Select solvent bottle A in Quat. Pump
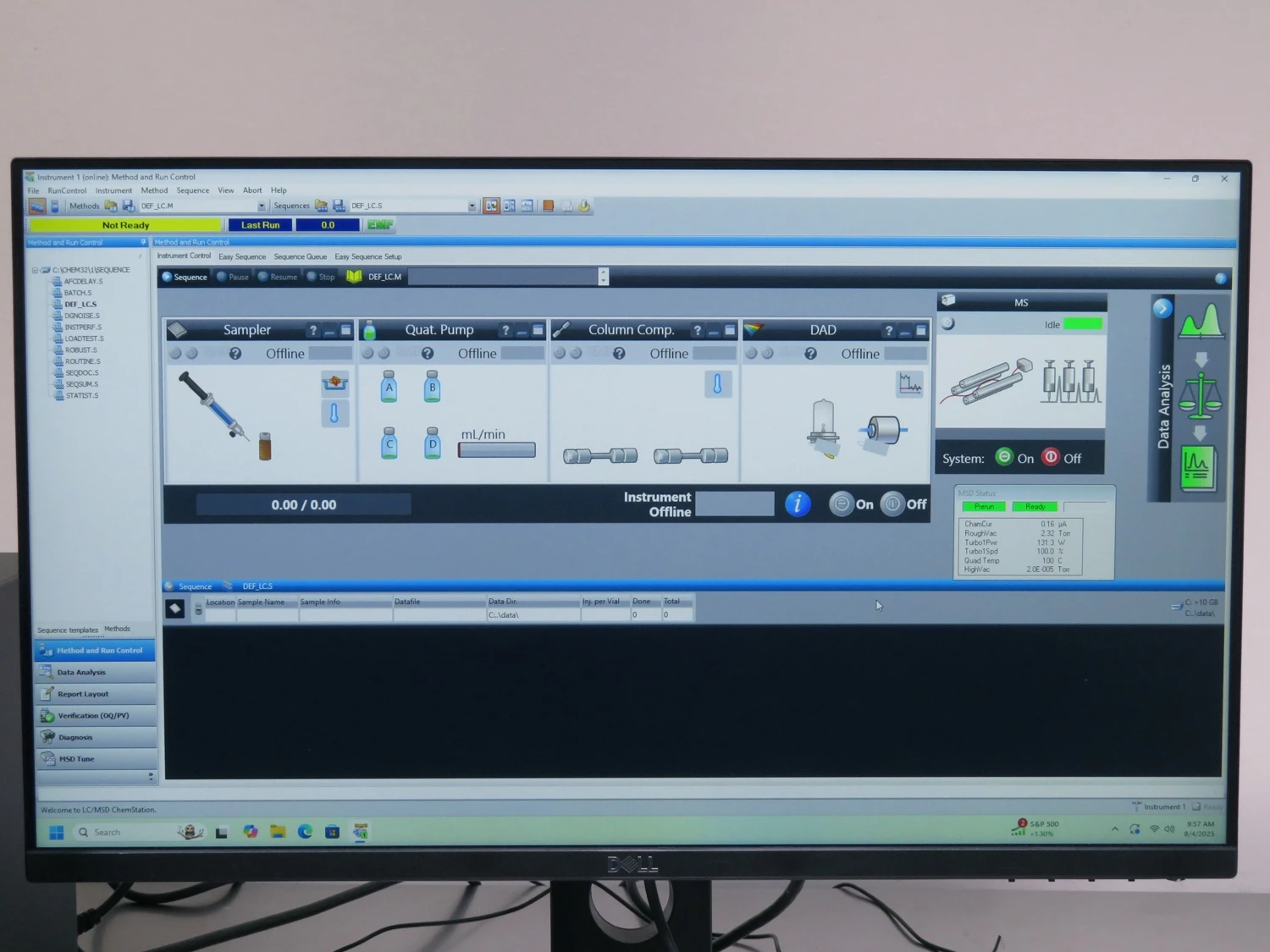The image size is (1270, 952). (389, 386)
